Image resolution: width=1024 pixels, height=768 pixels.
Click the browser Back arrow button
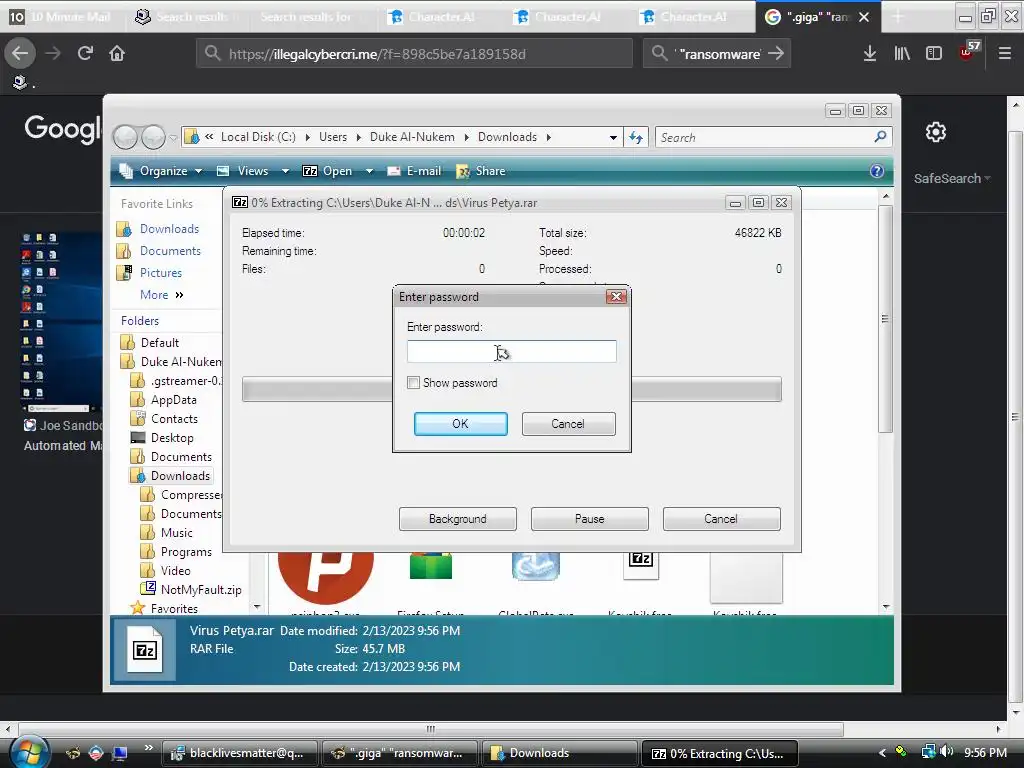[20, 53]
